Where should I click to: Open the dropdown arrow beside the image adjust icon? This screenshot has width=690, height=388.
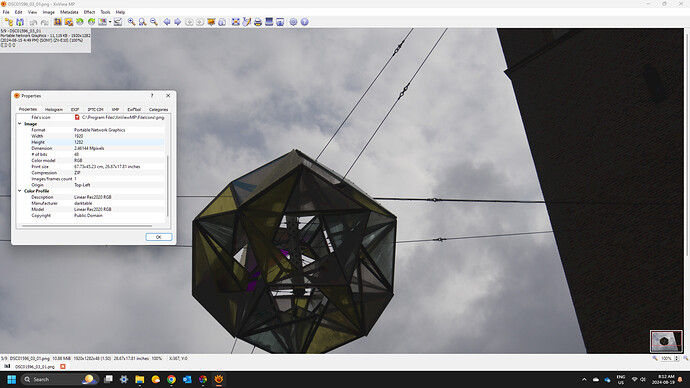coord(110,22)
